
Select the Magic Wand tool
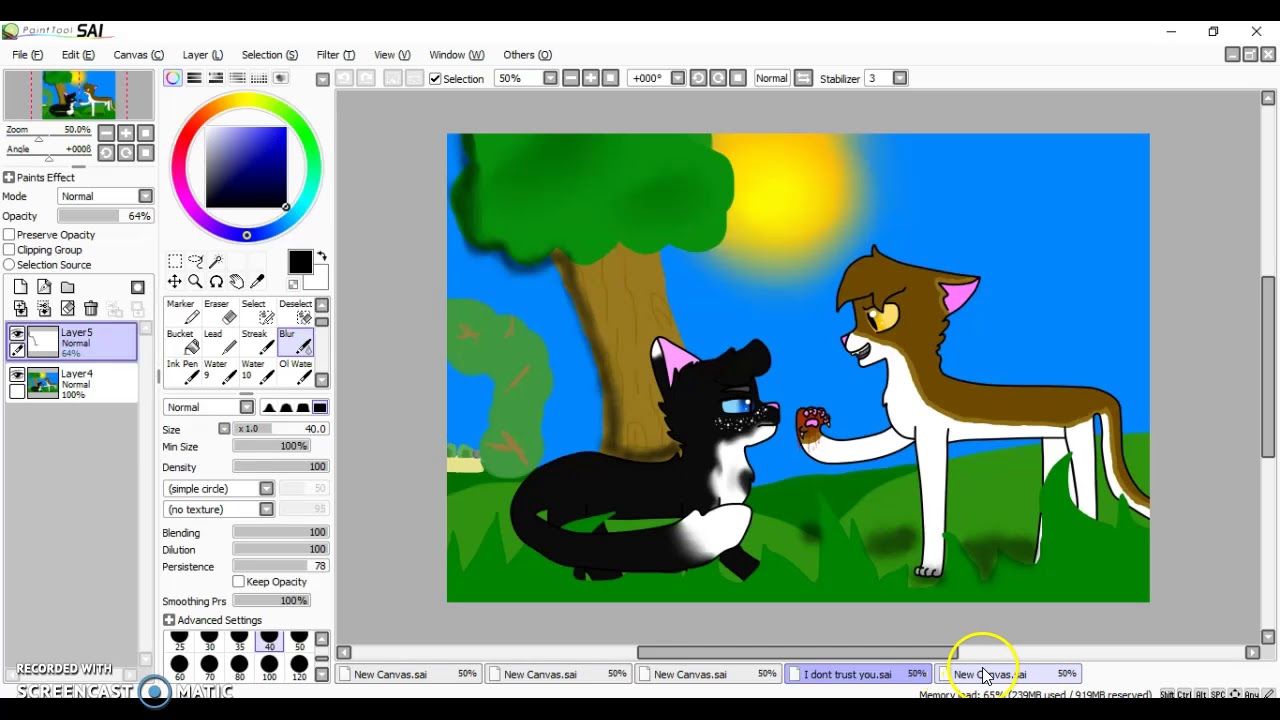pos(216,261)
